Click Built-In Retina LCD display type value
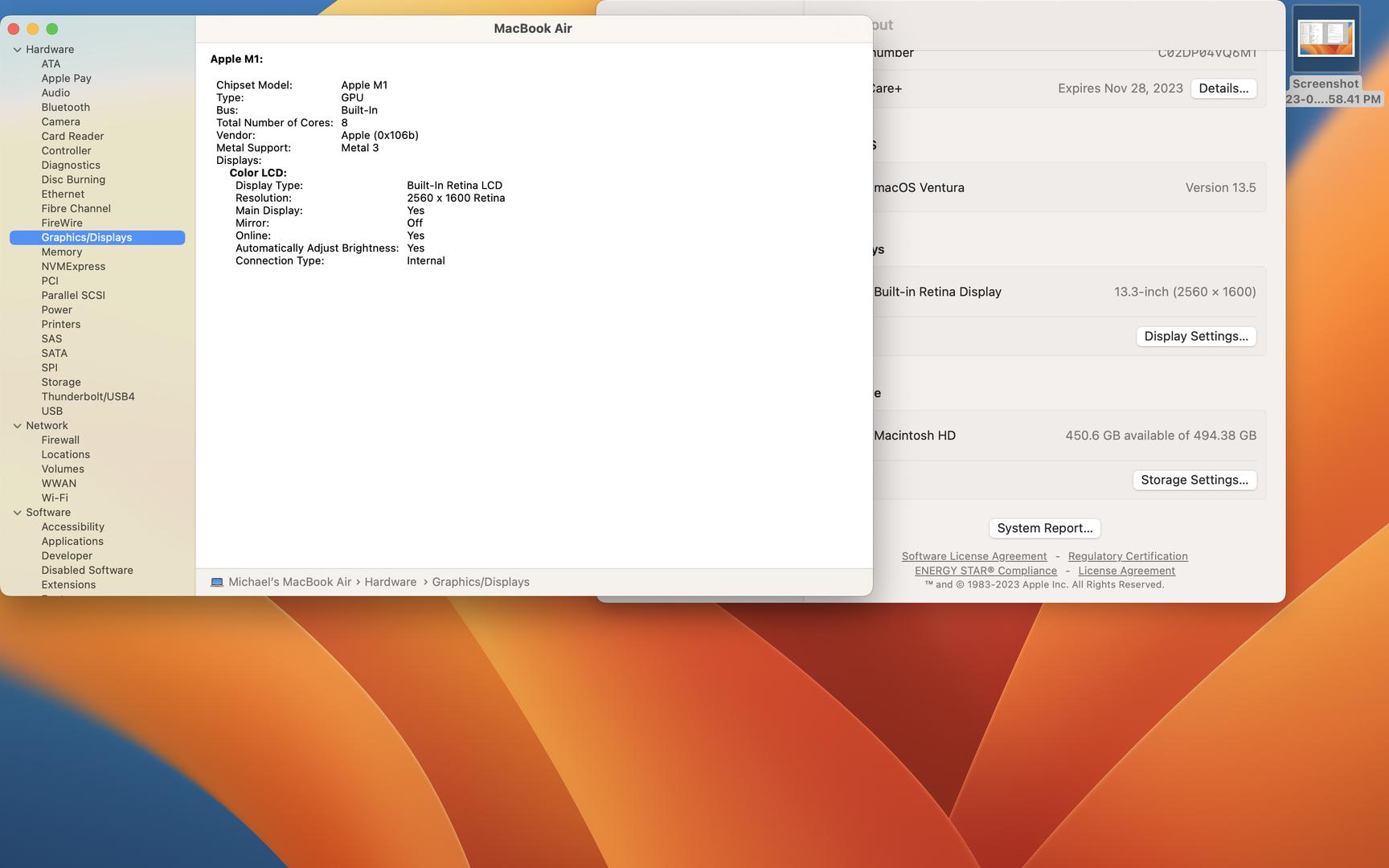Viewport: 1389px width, 868px height. point(454,186)
